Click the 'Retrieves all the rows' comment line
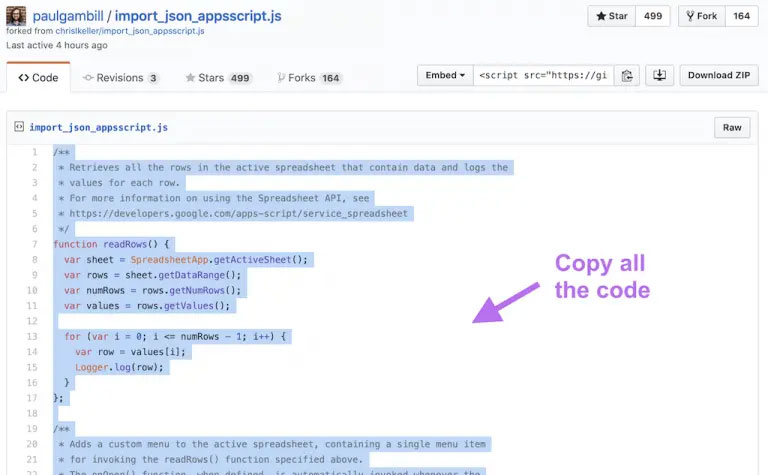Screen dimensions: 768x475 [x=283, y=167]
